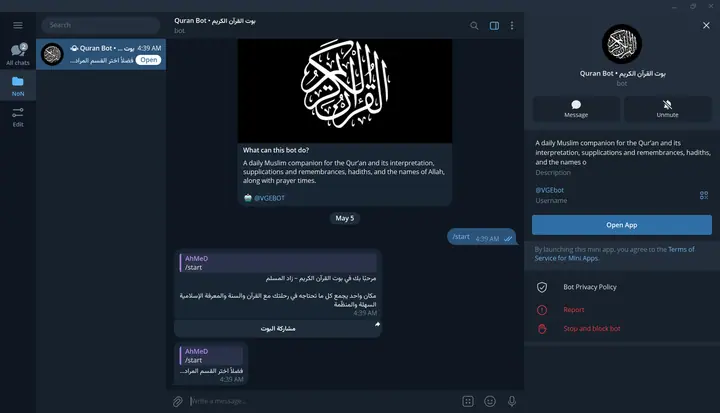Click the chat list Search field
720x413 pixels.
101,25
